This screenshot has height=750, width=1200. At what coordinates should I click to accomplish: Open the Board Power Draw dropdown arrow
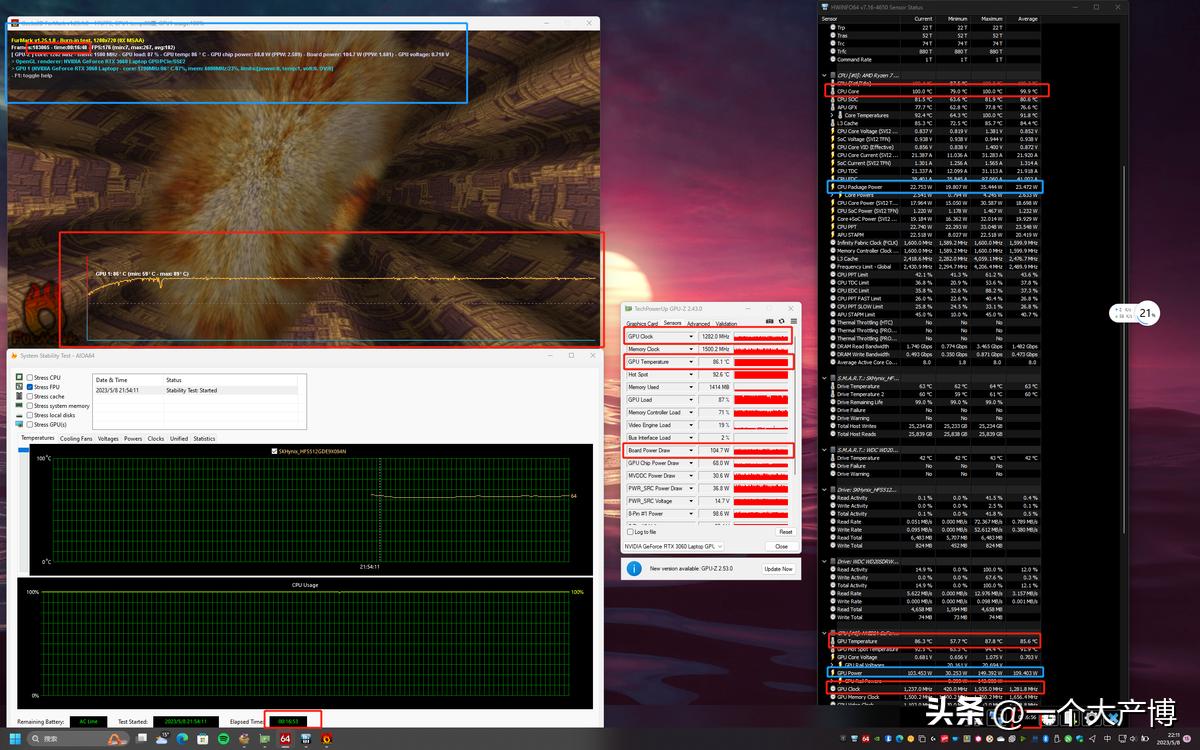(690, 451)
